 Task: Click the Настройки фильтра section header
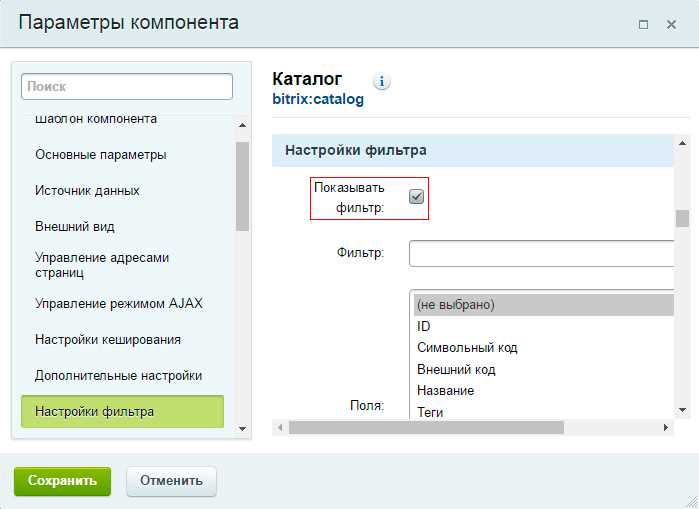pos(473,150)
